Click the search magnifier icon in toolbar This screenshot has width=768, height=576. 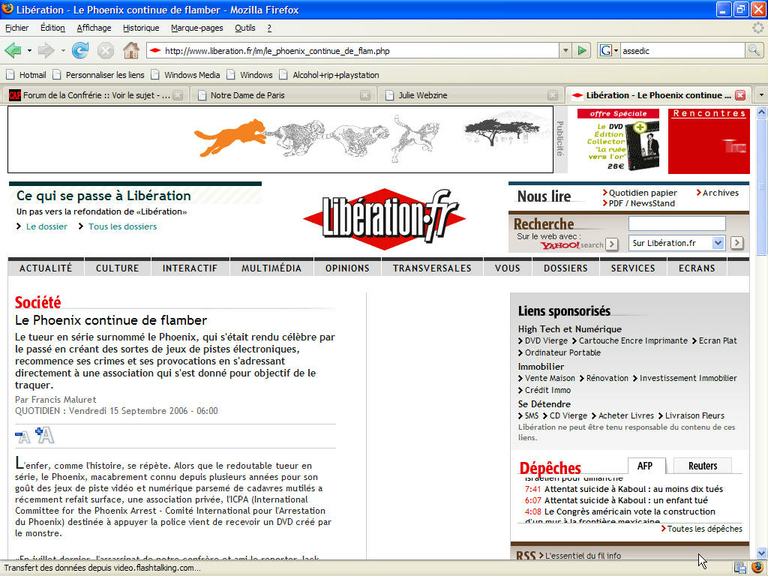754,50
